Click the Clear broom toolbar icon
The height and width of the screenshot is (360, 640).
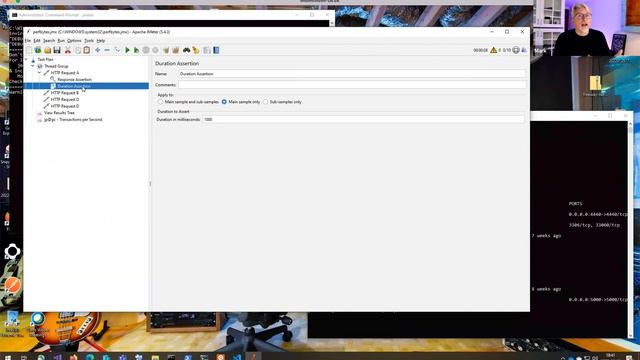tap(166, 50)
